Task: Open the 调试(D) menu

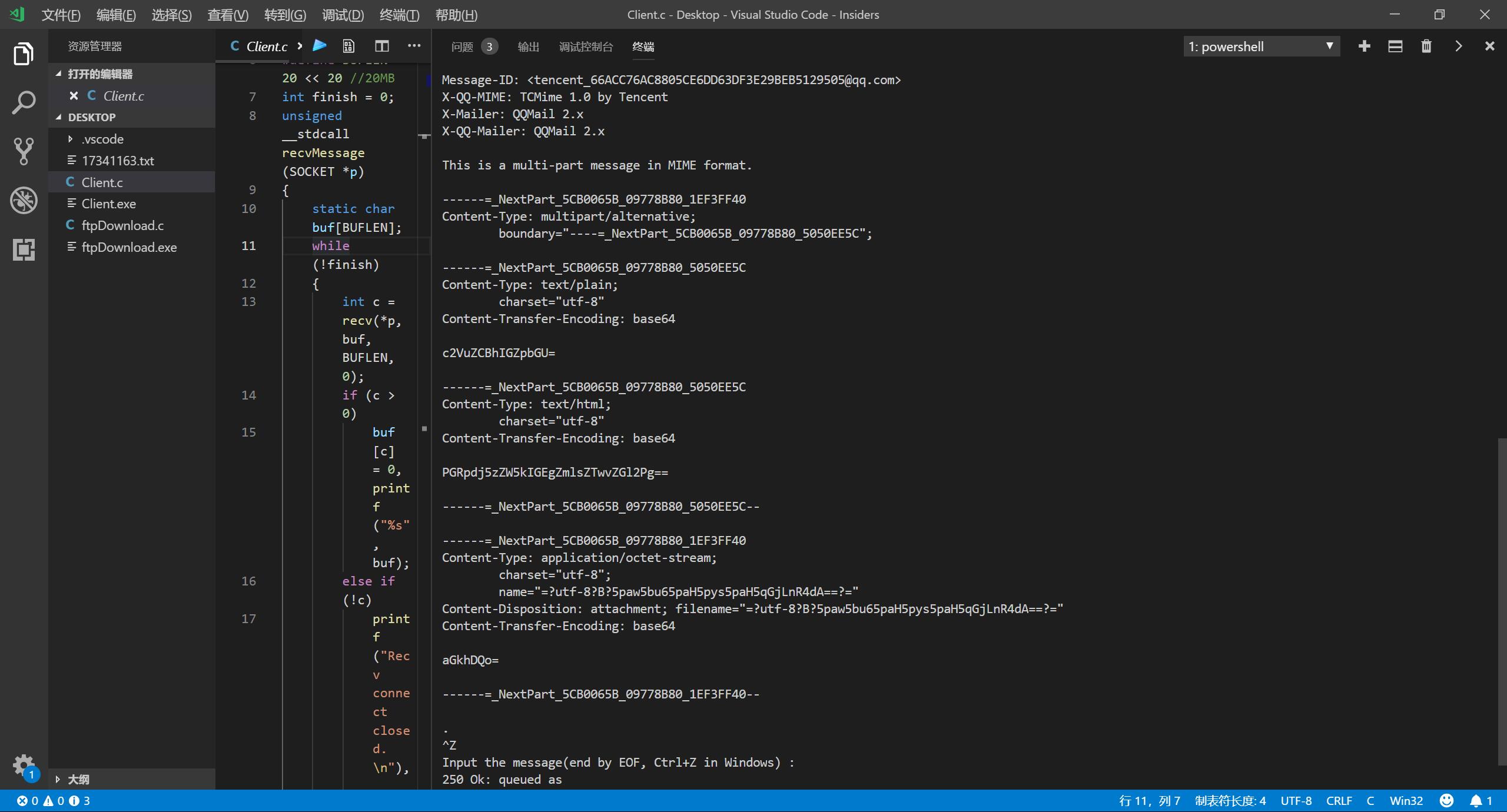Action: tap(343, 15)
